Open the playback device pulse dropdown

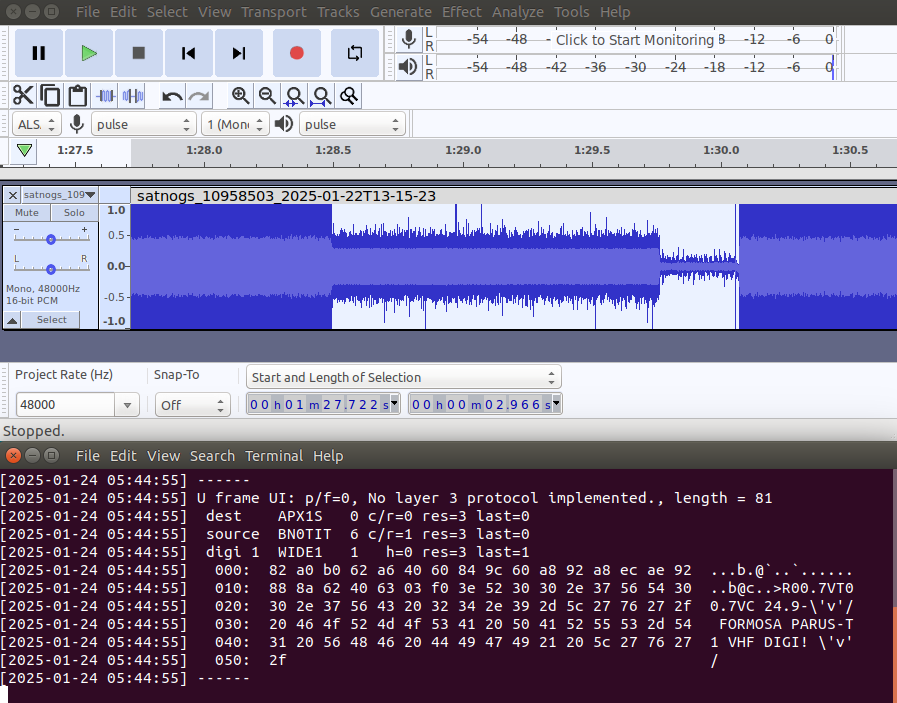tap(352, 124)
